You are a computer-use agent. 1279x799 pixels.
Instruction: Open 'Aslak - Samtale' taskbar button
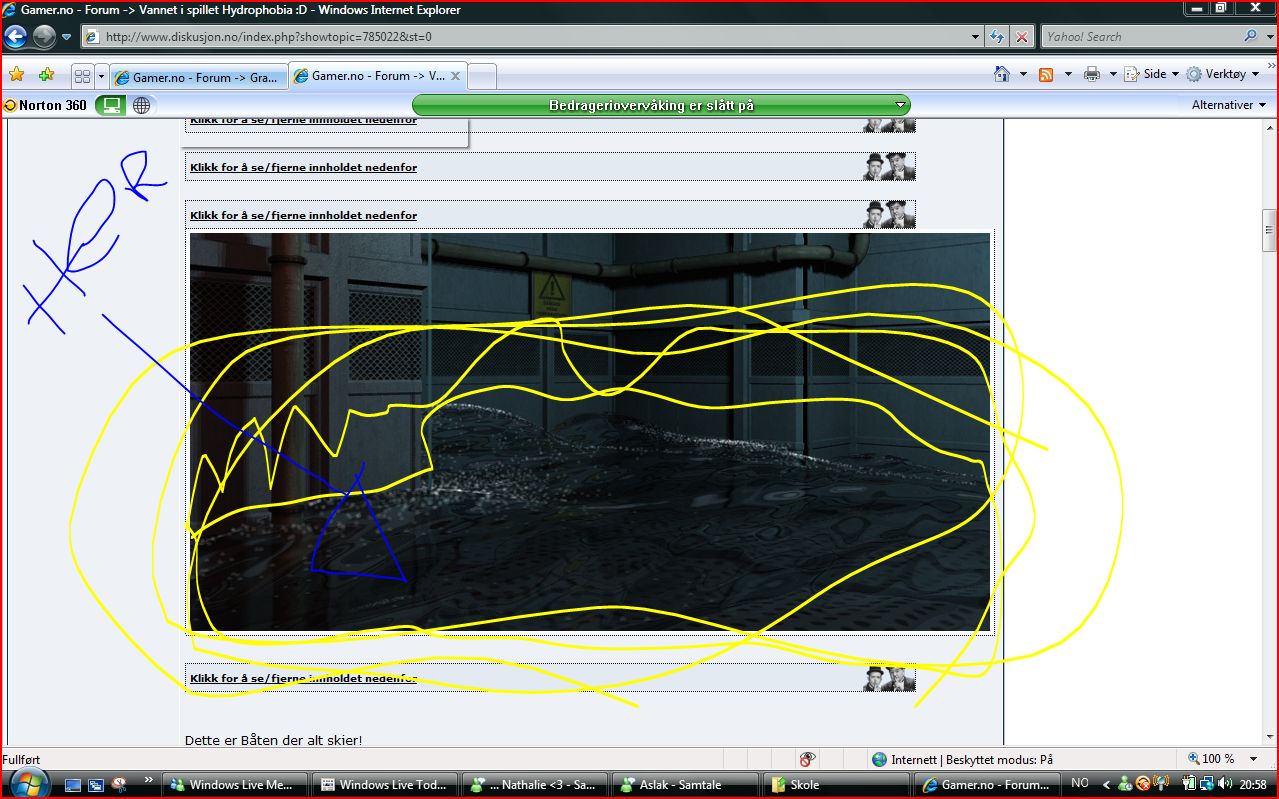pyautogui.click(x=685, y=785)
